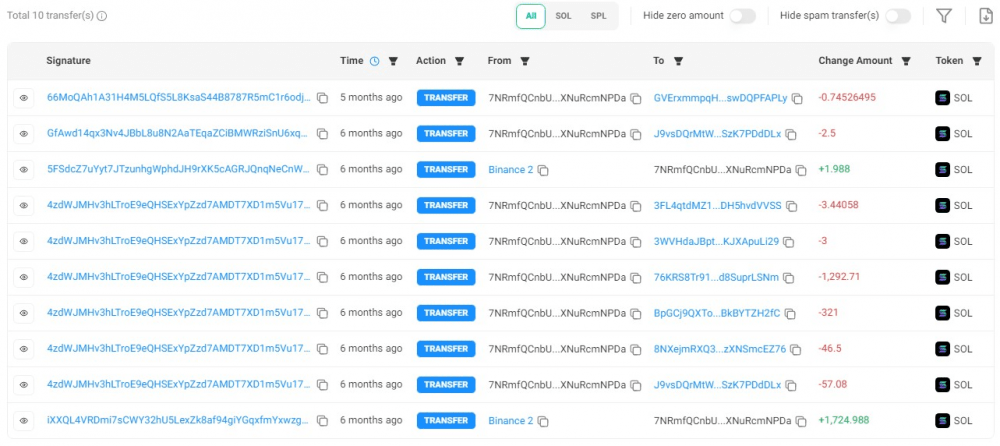Copy the From address in the -321 row
Image resolution: width=1000 pixels, height=446 pixels.
click(x=636, y=313)
